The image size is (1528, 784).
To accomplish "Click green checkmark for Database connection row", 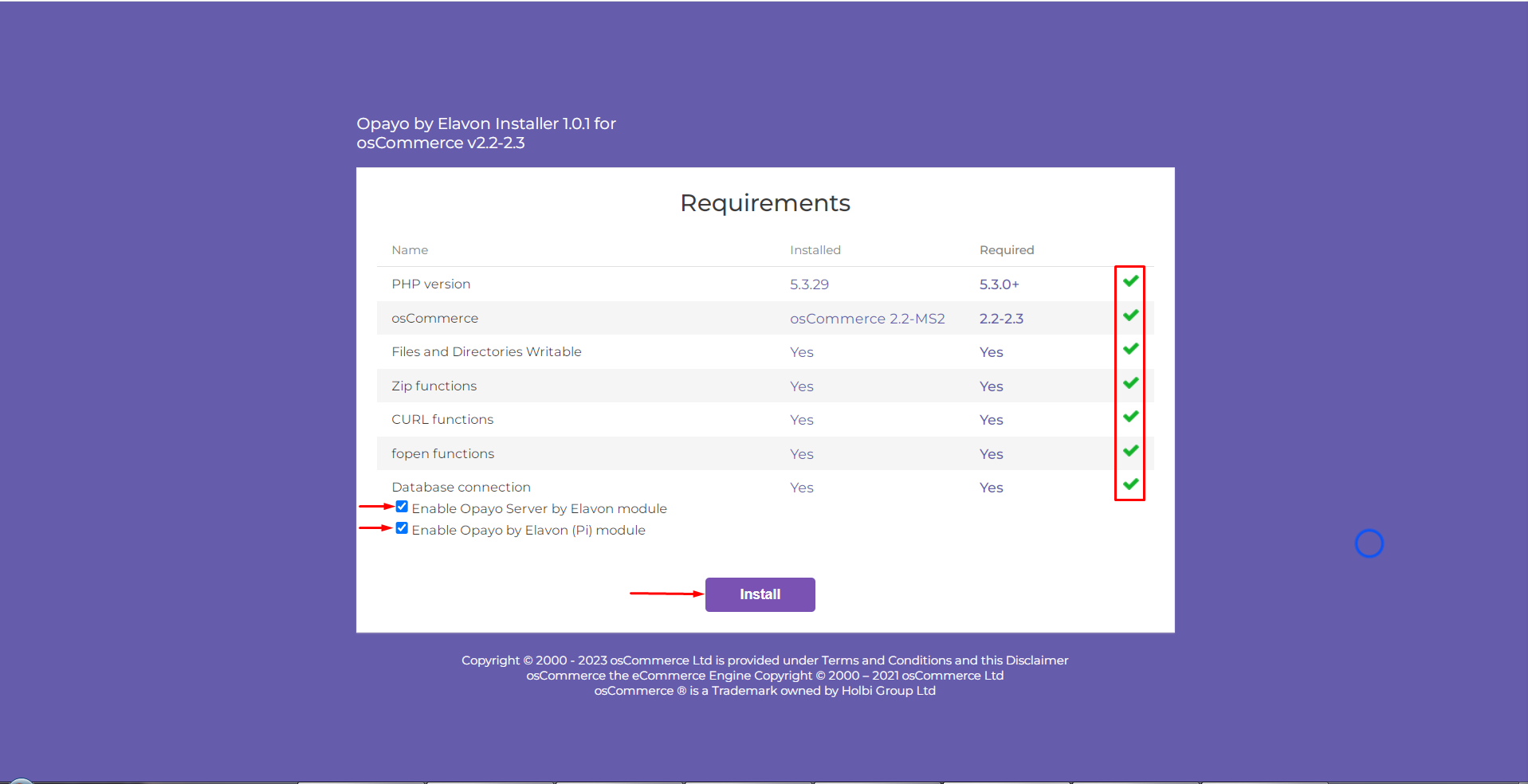I will click(x=1130, y=484).
